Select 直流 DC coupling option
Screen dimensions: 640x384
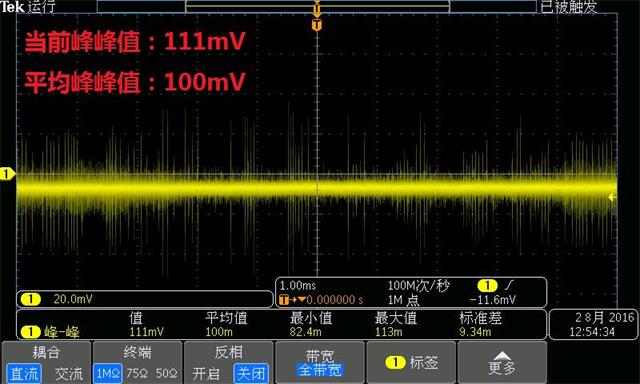tap(24, 373)
